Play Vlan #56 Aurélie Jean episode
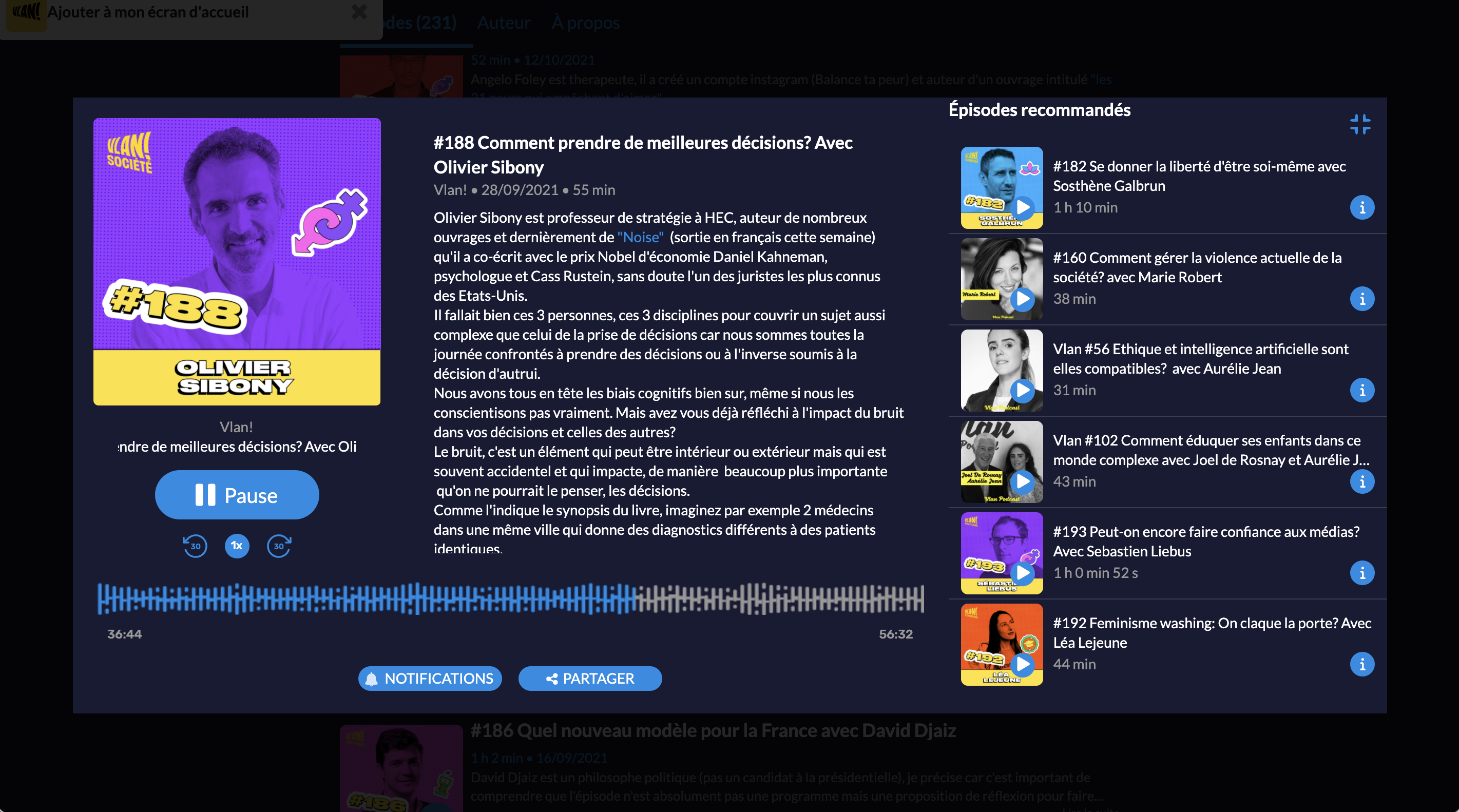1459x812 pixels. [x=1022, y=390]
